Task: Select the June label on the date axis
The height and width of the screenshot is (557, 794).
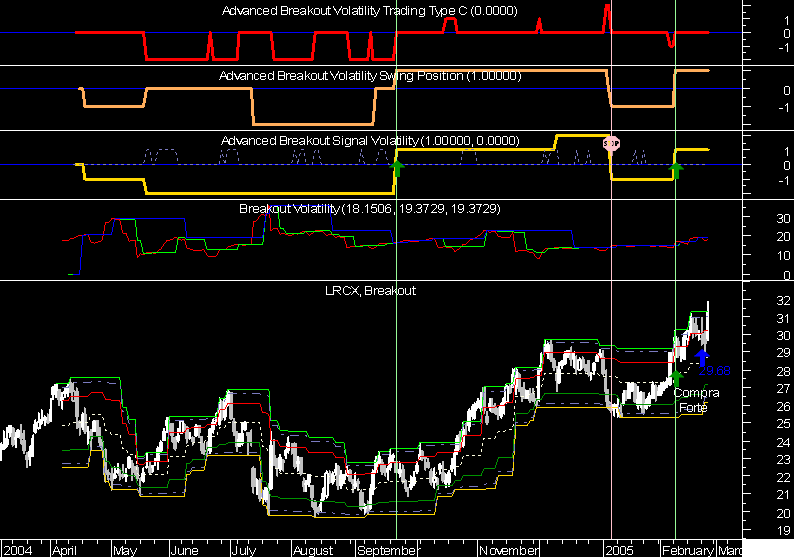Action: (184, 550)
